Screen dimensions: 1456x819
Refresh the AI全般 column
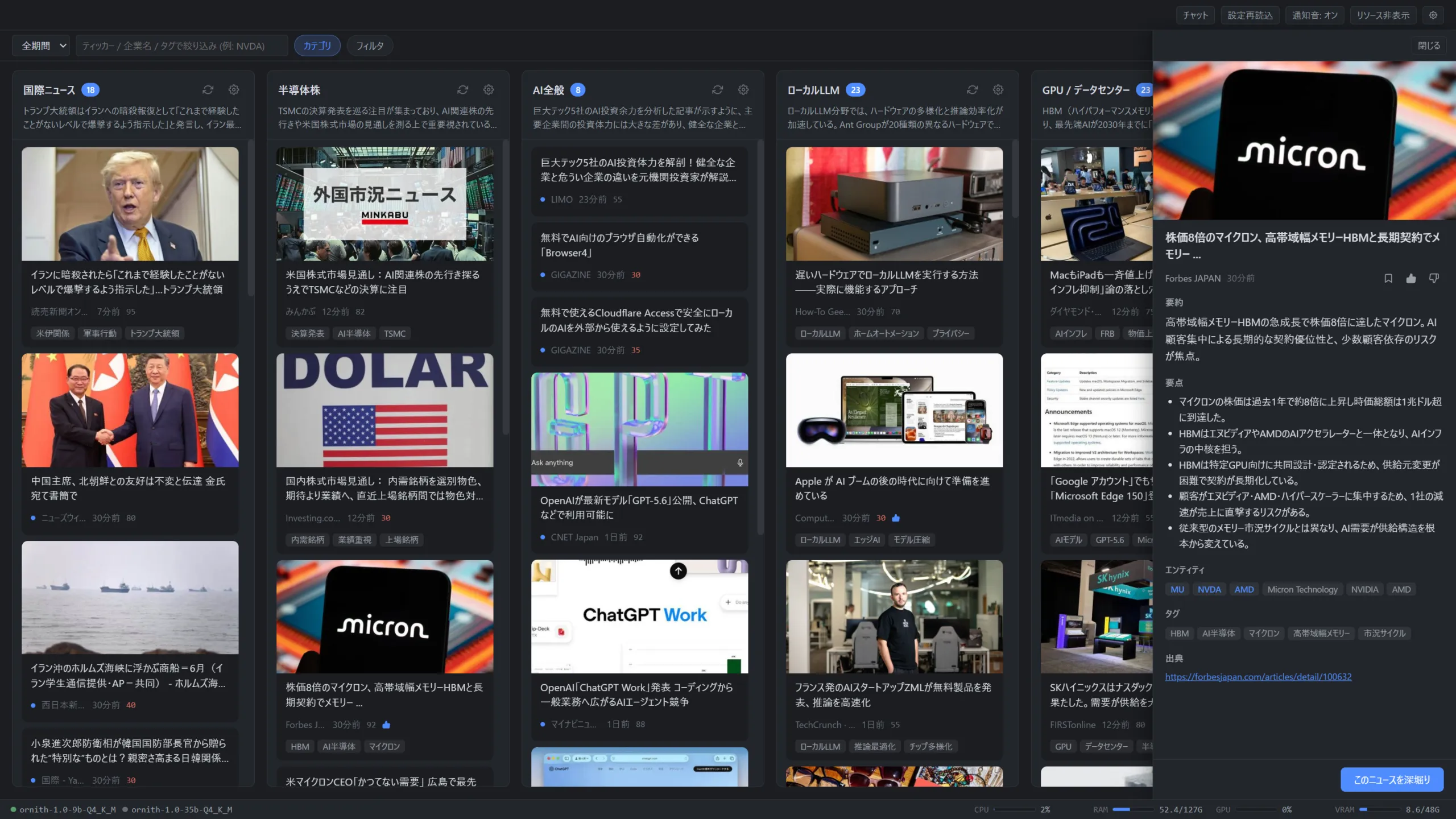pos(718,90)
